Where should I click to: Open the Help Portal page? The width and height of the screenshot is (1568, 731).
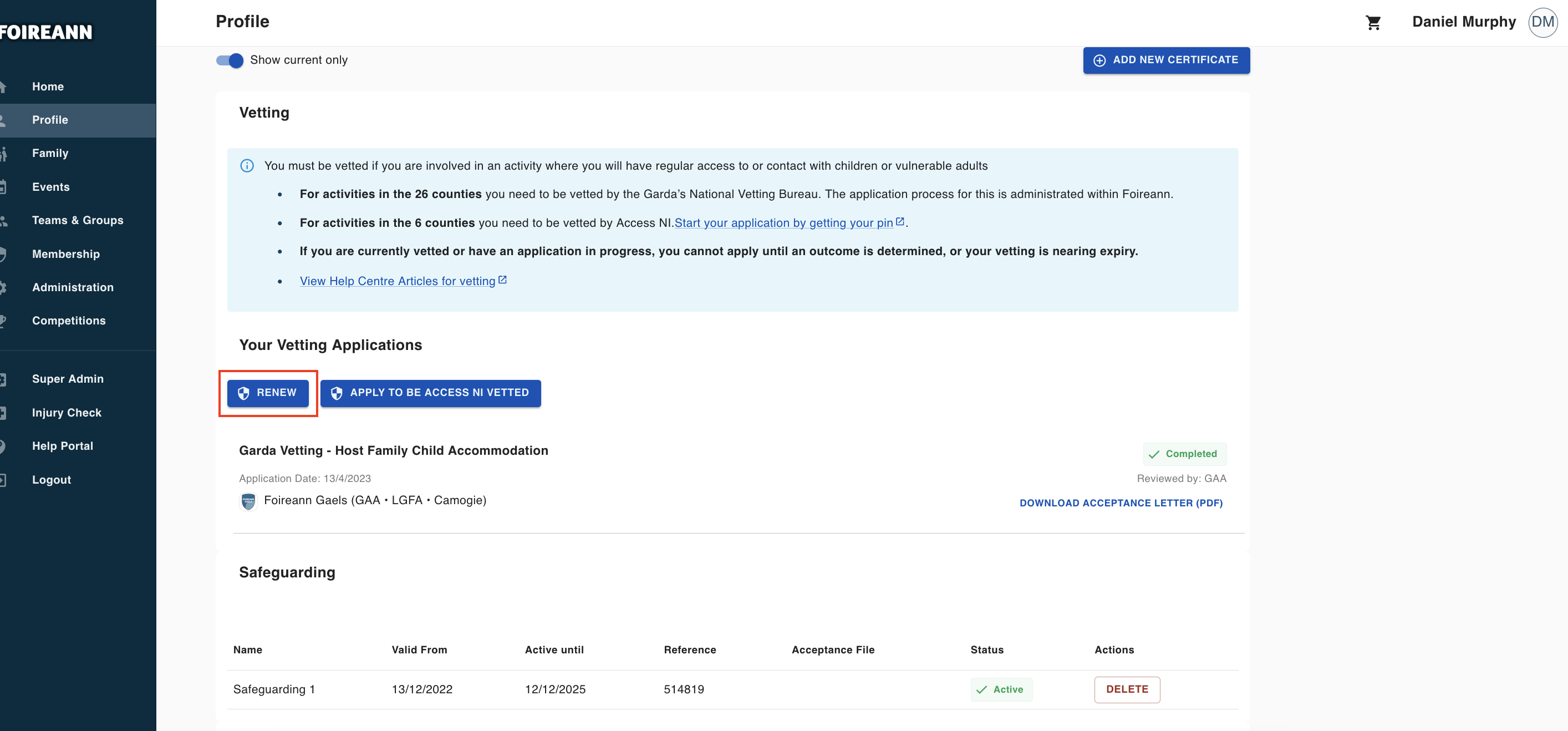pyautogui.click(x=62, y=446)
